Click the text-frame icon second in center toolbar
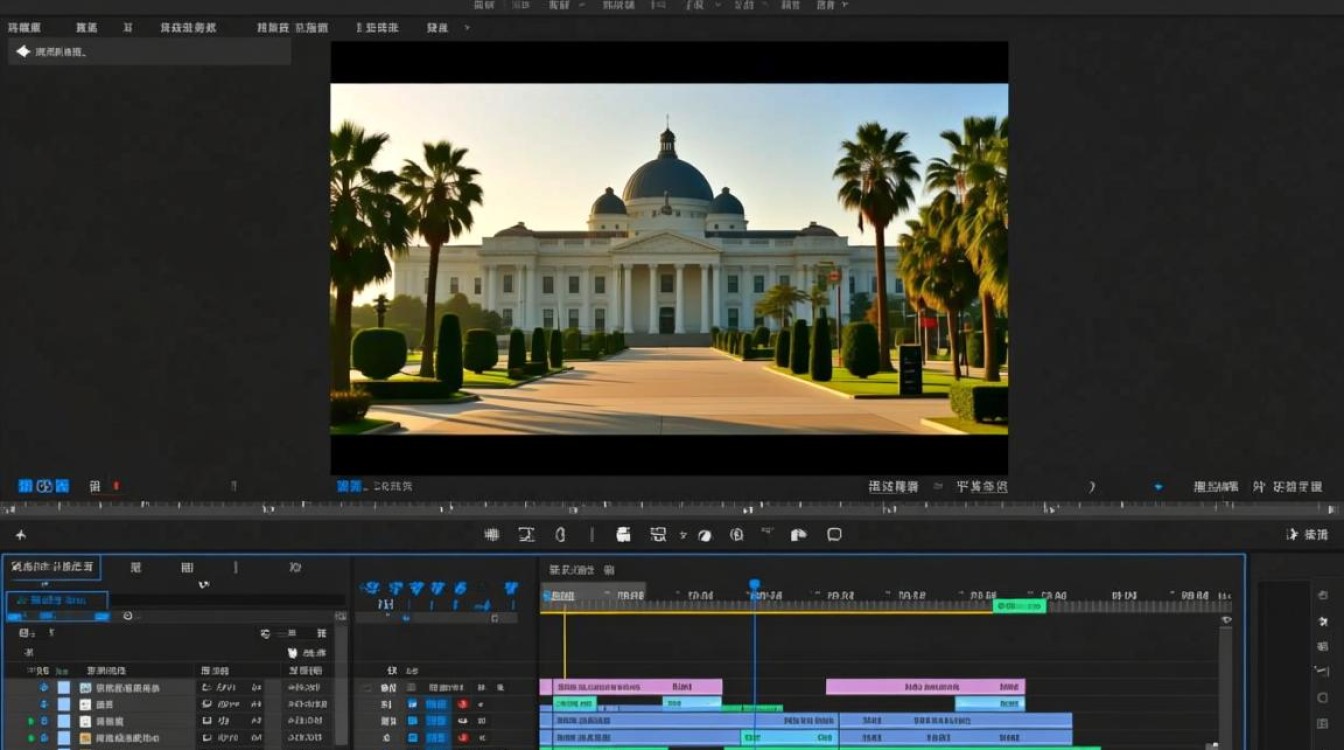Screen dimensions: 1344x750 (526, 535)
